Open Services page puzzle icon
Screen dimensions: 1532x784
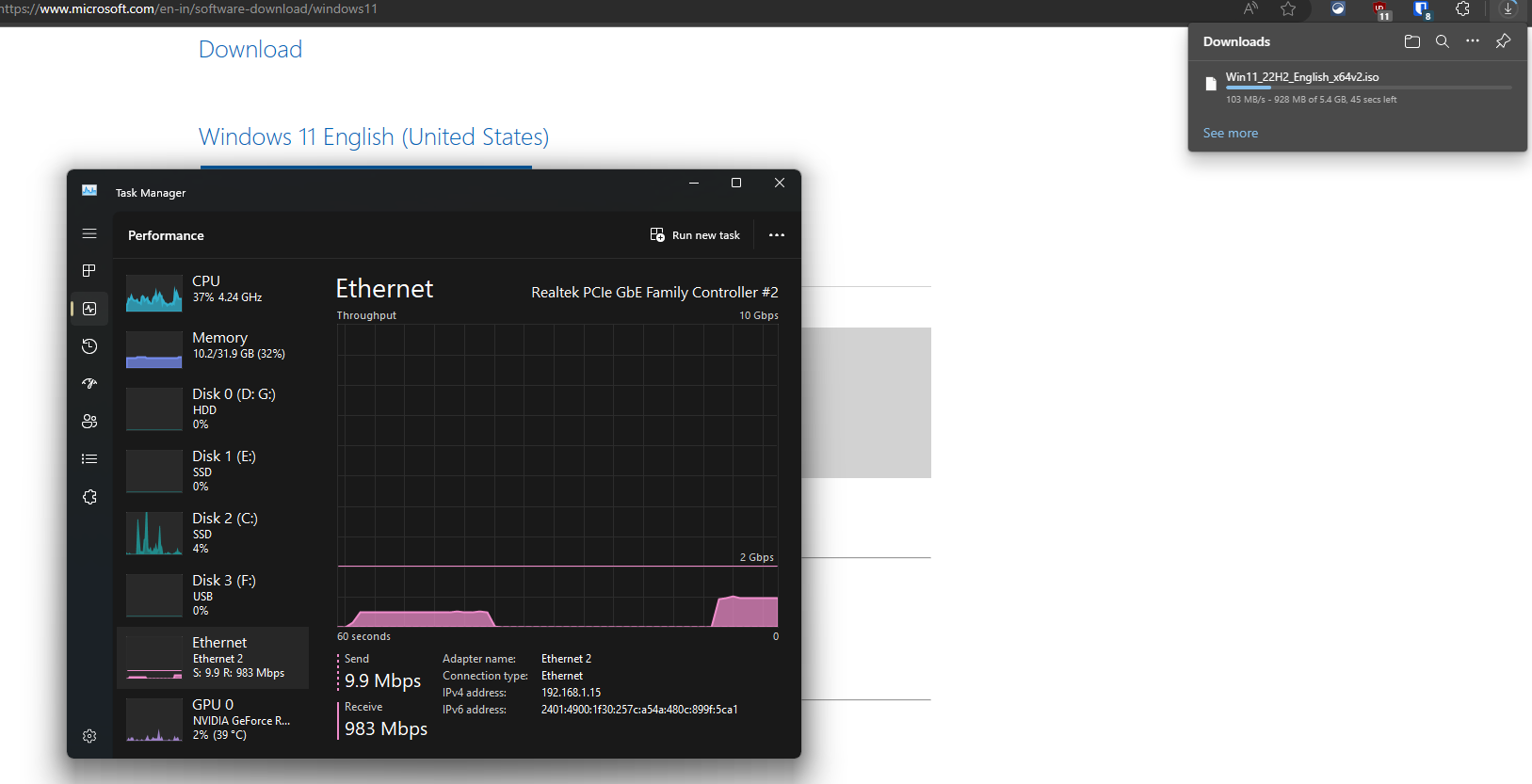89,497
